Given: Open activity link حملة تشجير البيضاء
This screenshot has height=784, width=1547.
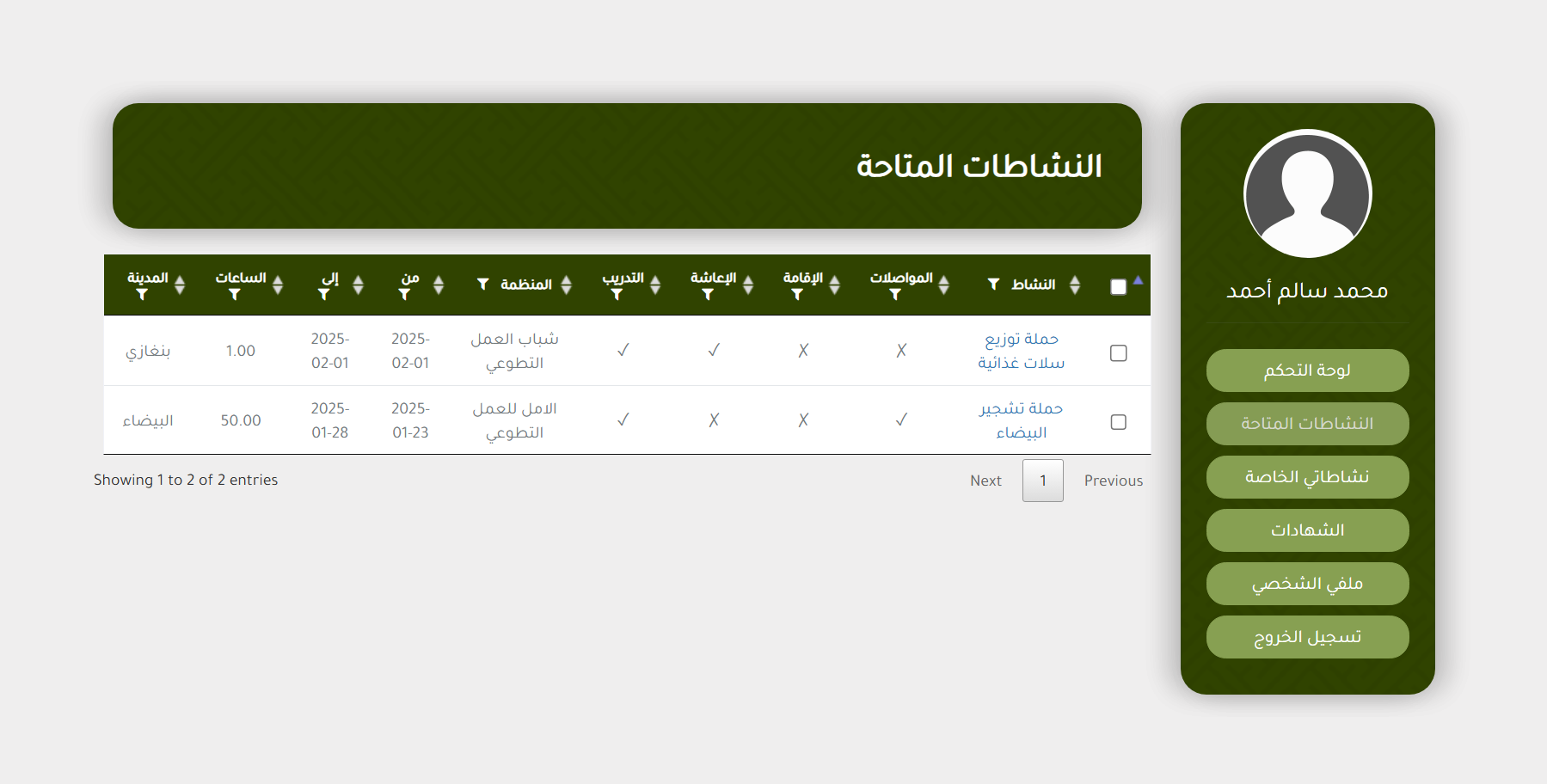Looking at the screenshot, I should click(x=1022, y=420).
